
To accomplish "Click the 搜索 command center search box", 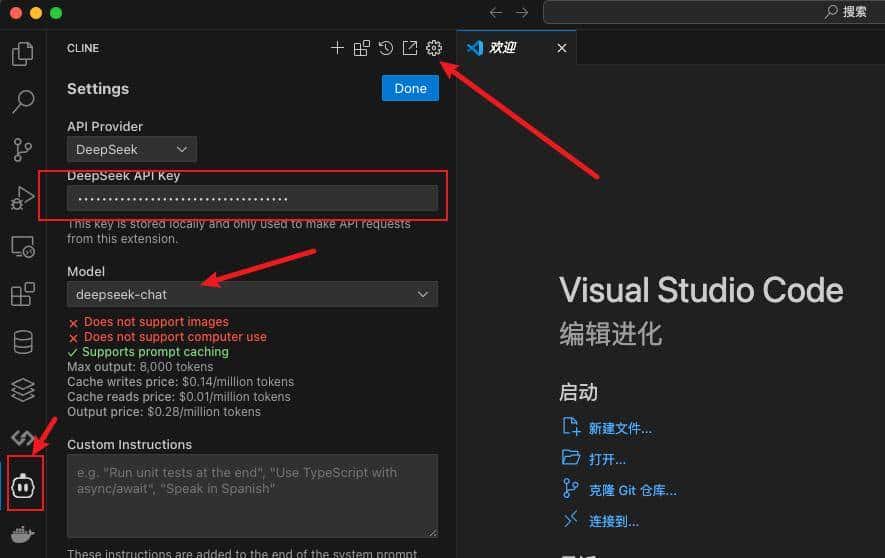I will pyautogui.click(x=712, y=12).
